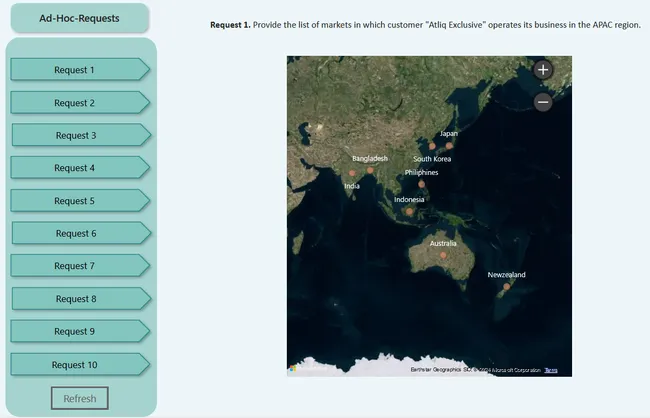Navigate to Request 4
The width and height of the screenshot is (650, 418).
tap(80, 168)
